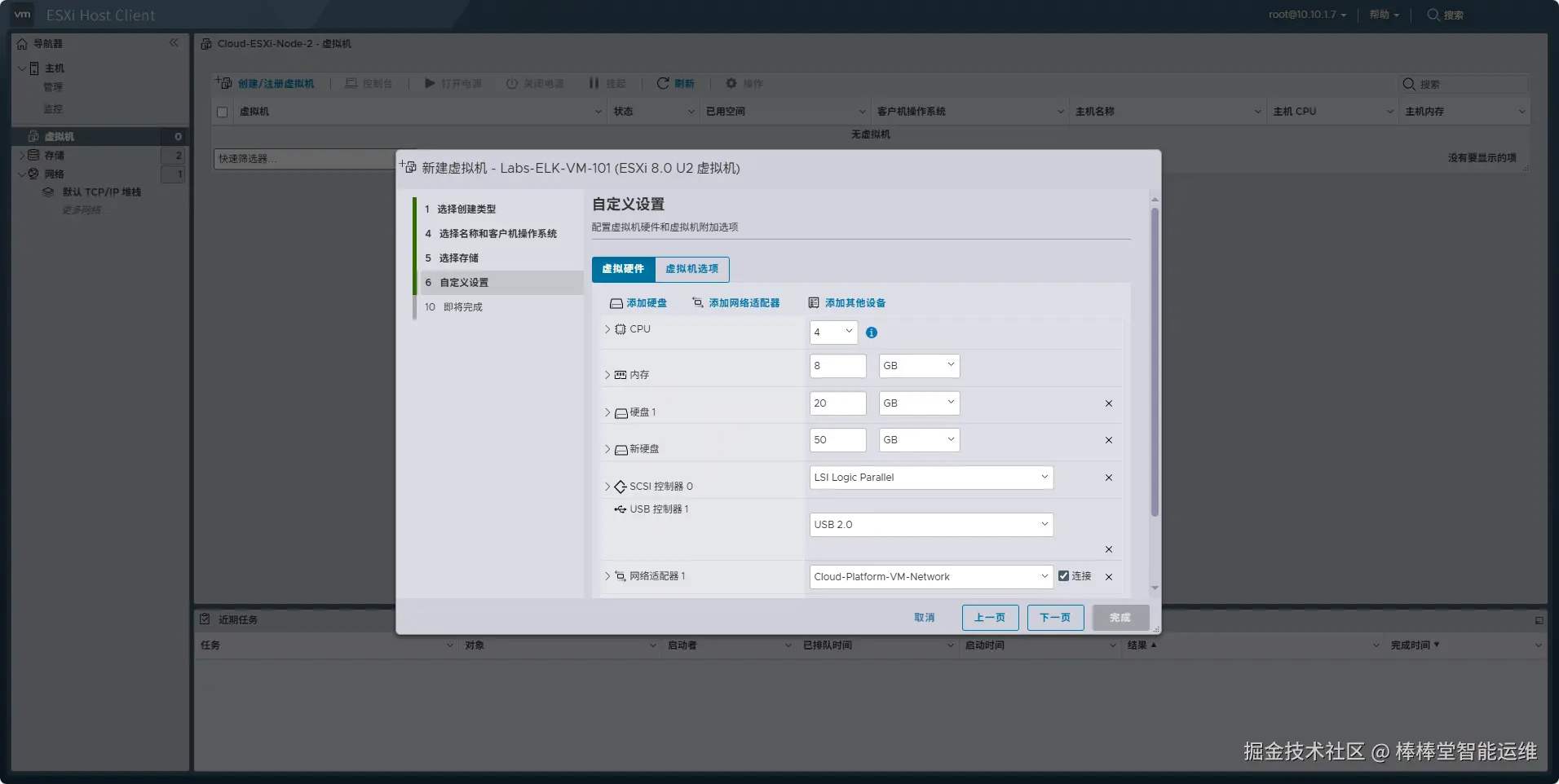Open the CPU count dropdown showing 4
This screenshot has width=1559, height=784.
click(833, 332)
